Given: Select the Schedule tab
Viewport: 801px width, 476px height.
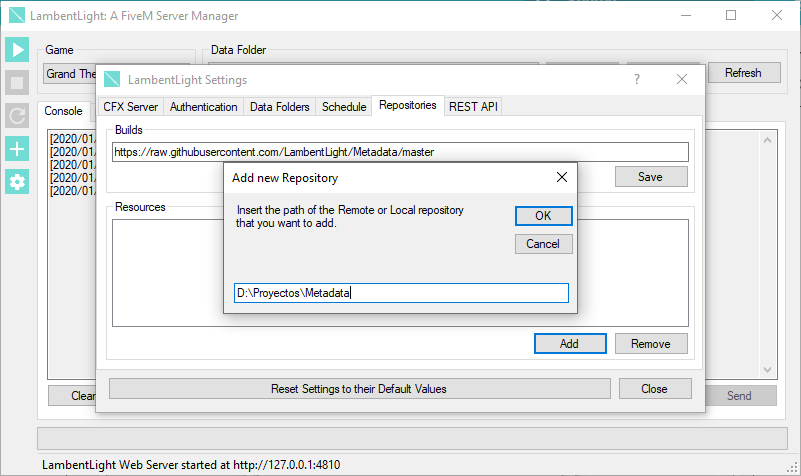Looking at the screenshot, I should pos(344,107).
